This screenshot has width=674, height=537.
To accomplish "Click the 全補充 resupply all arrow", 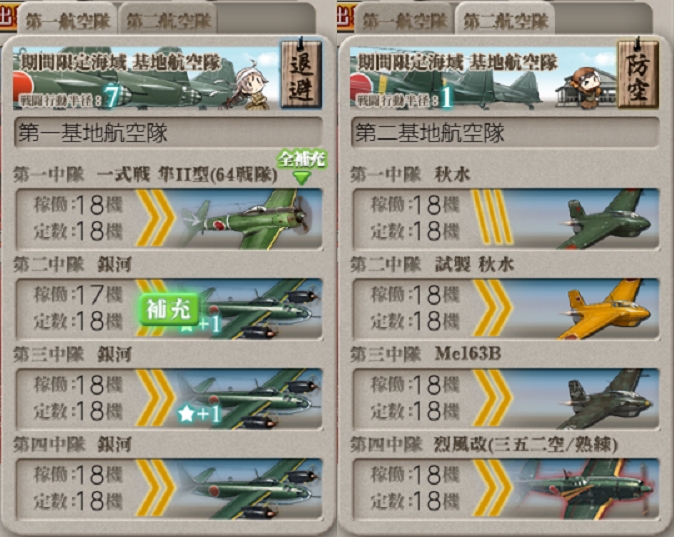I will tap(302, 167).
